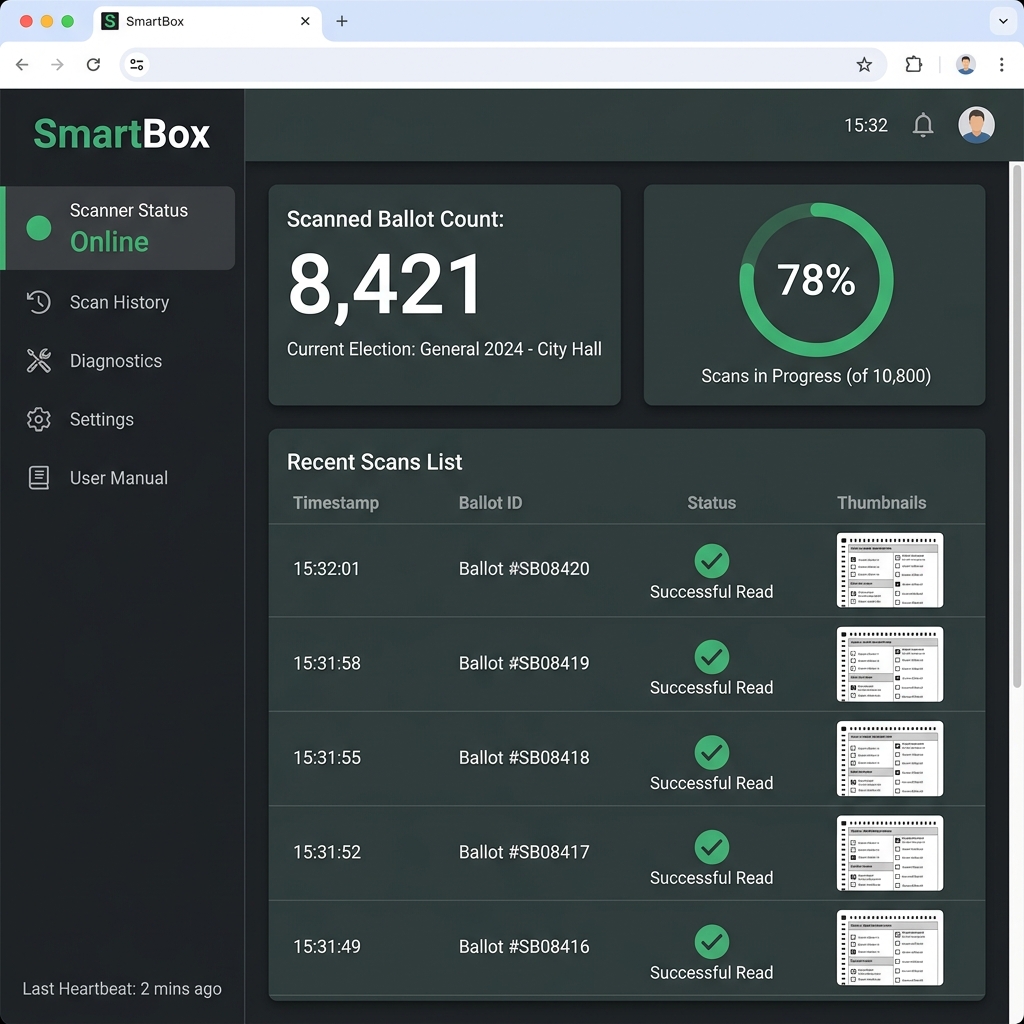Switch to the SmartBox browser tab
This screenshot has height=1024, width=1024.
coord(208,22)
